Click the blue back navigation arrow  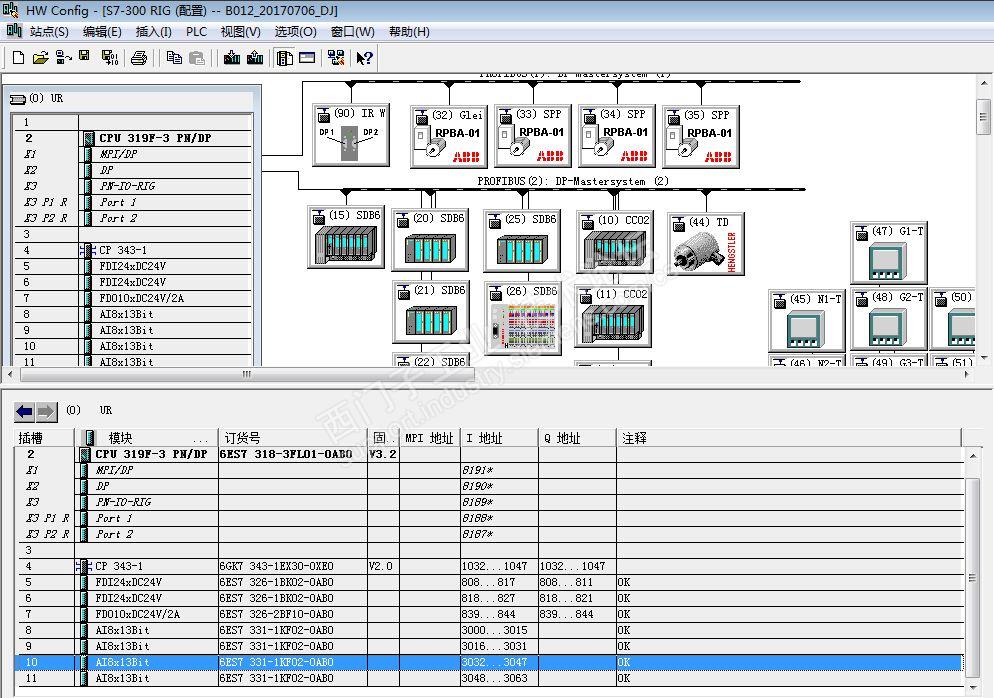[25, 412]
